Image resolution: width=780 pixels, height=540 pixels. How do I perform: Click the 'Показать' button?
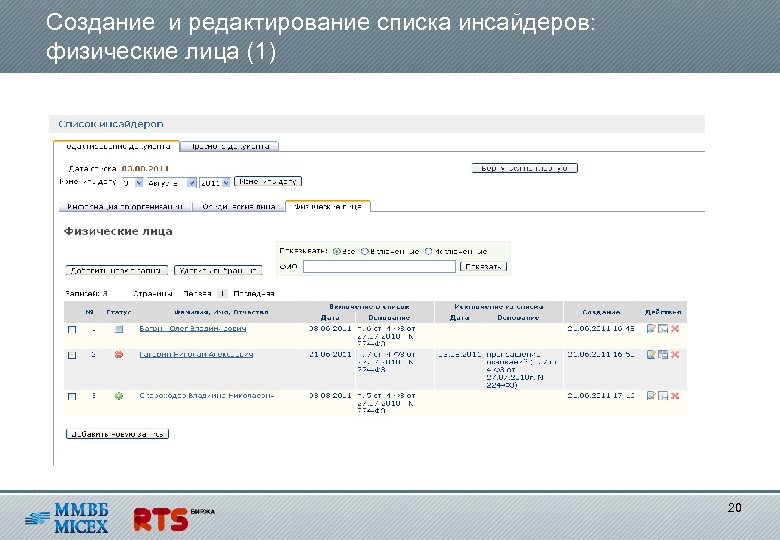click(484, 267)
